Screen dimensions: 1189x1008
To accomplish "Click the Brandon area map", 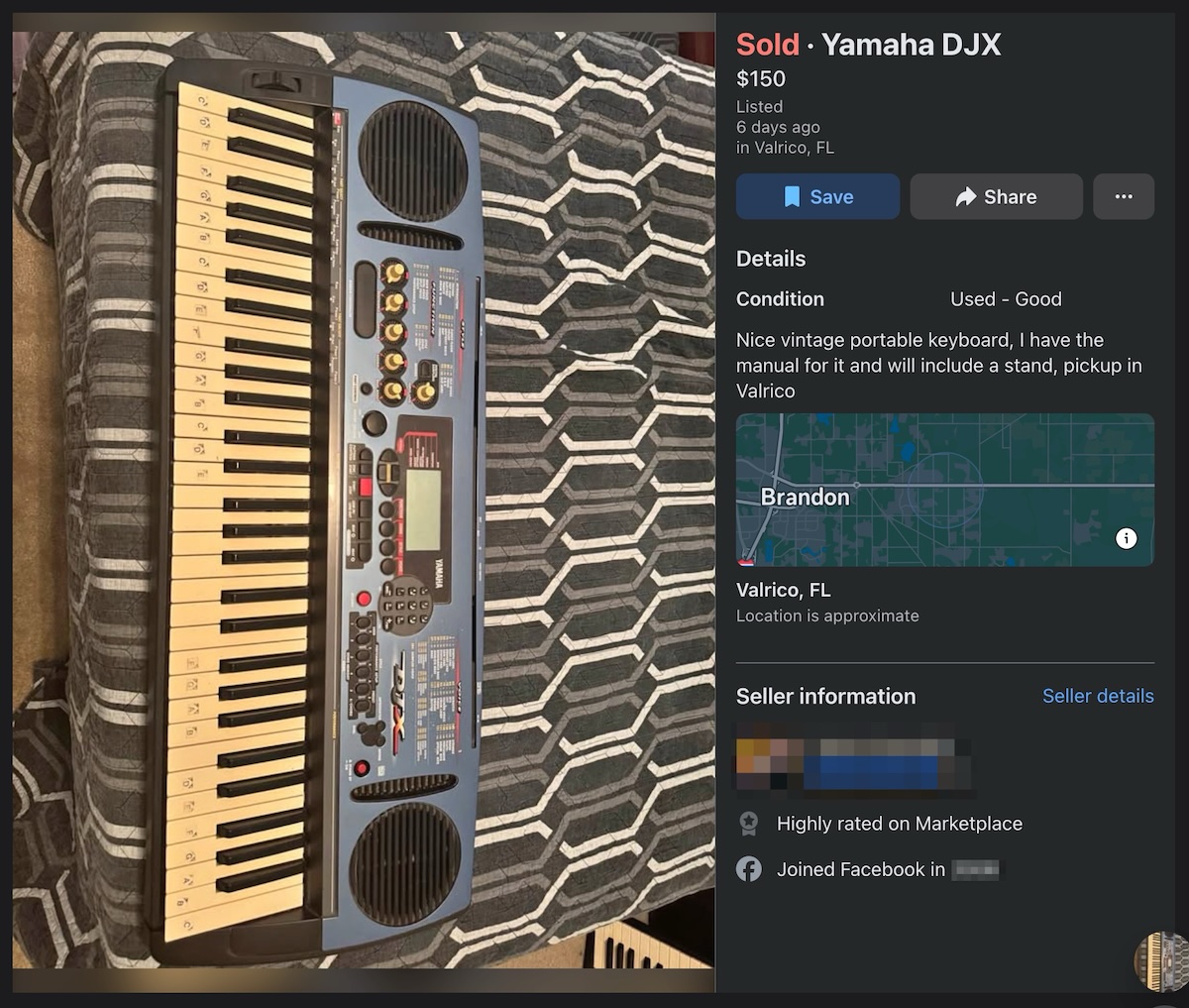I will tap(945, 490).
